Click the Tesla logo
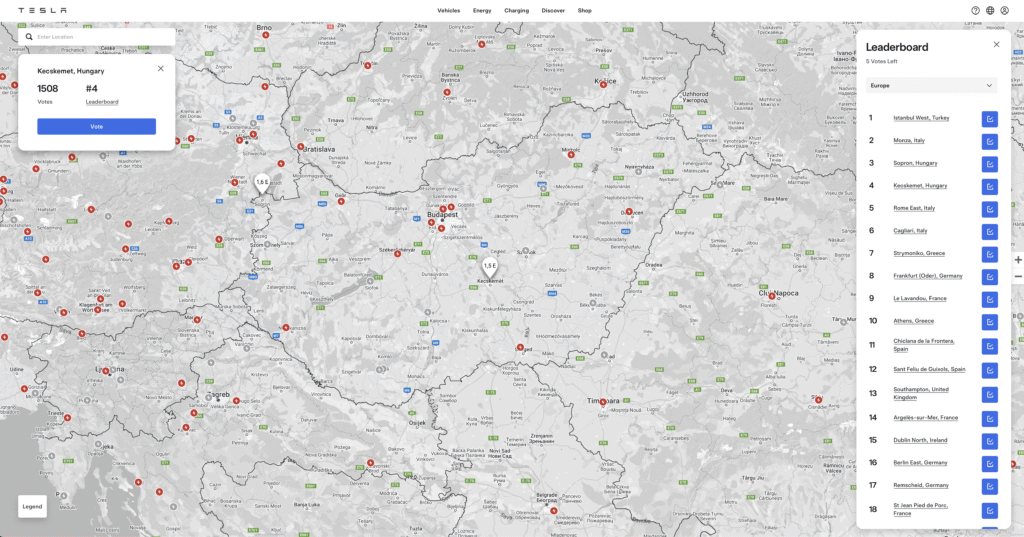The width and height of the screenshot is (1024, 537). (x=42, y=10)
